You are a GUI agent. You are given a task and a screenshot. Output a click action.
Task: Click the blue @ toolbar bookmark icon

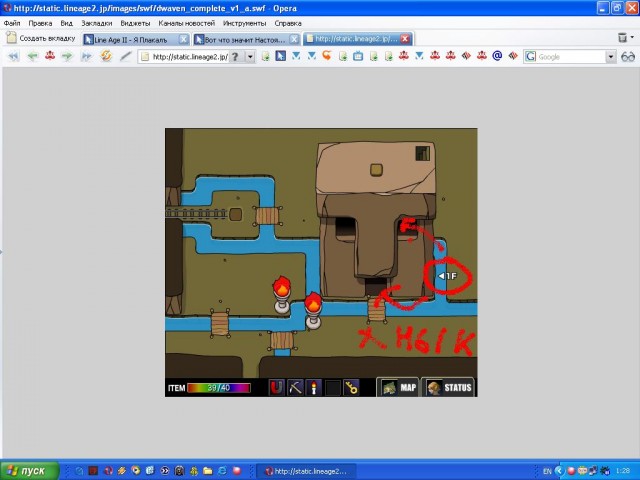tap(497, 56)
